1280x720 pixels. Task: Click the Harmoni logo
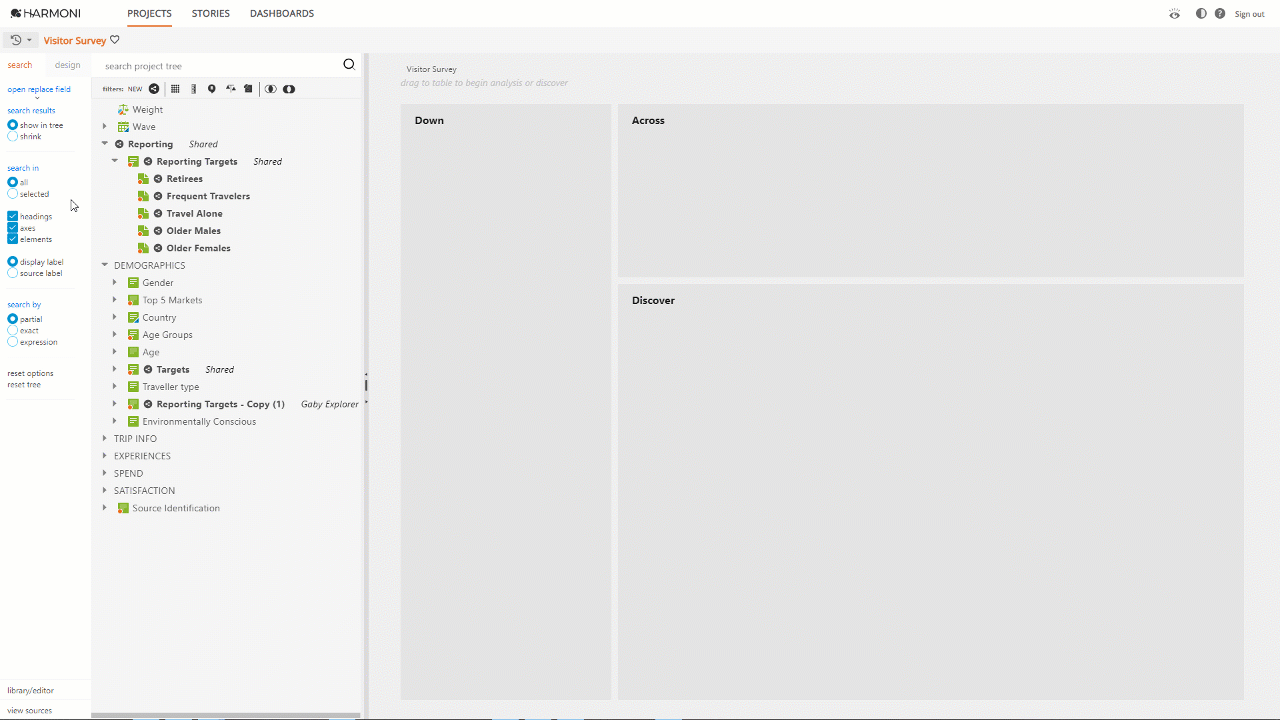point(45,13)
